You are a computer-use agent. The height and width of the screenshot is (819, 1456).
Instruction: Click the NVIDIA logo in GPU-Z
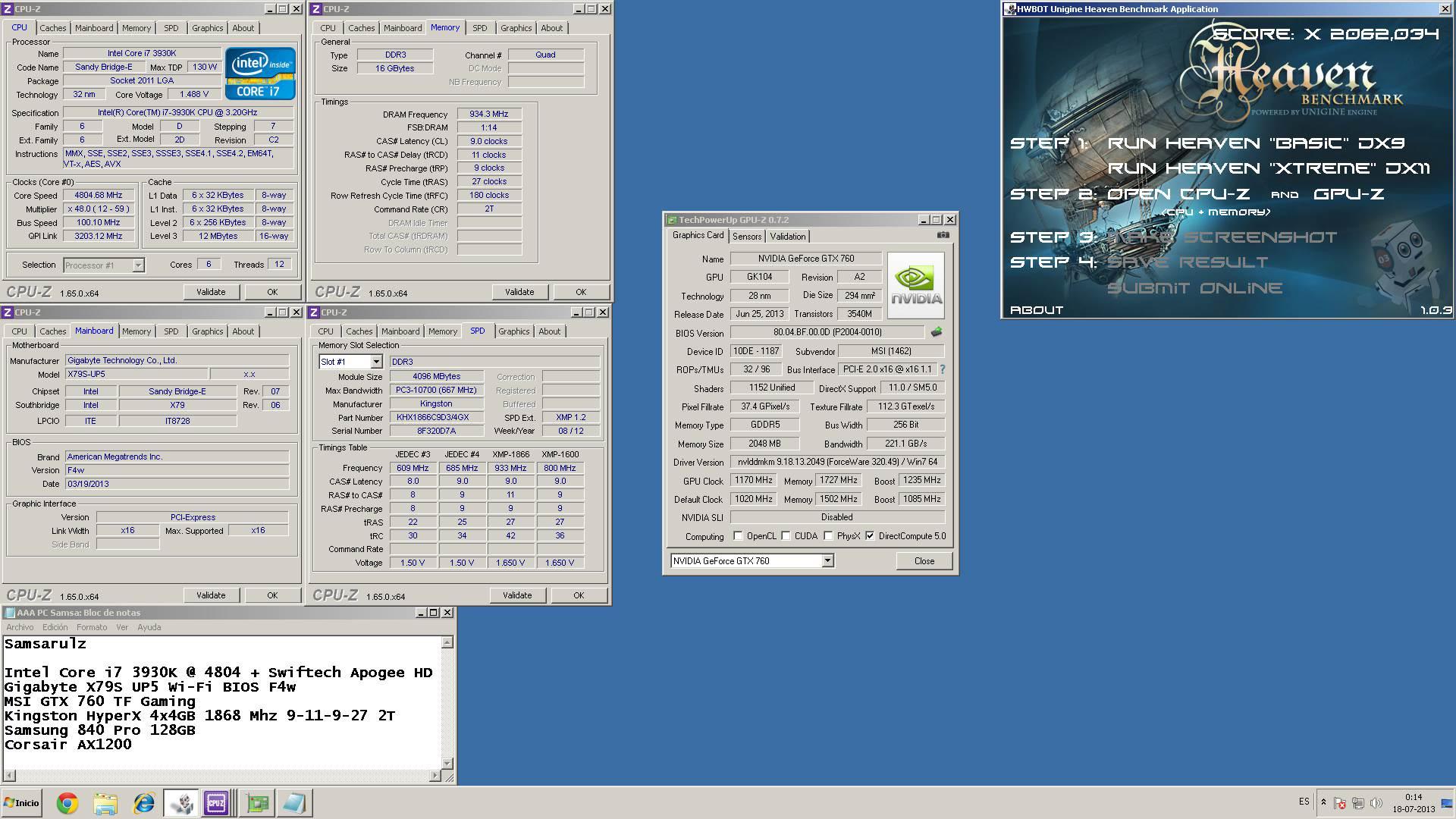(916, 285)
